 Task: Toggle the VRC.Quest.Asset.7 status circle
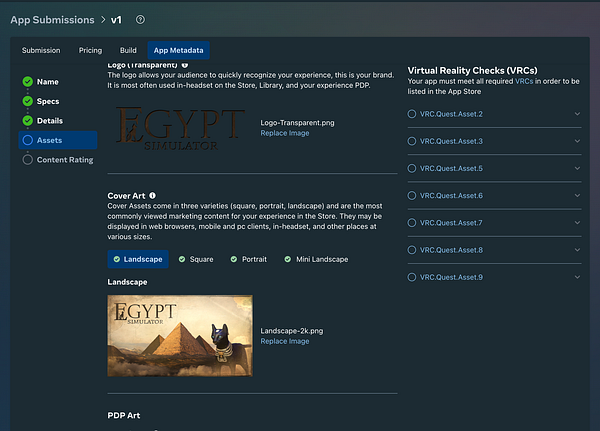tap(412, 223)
